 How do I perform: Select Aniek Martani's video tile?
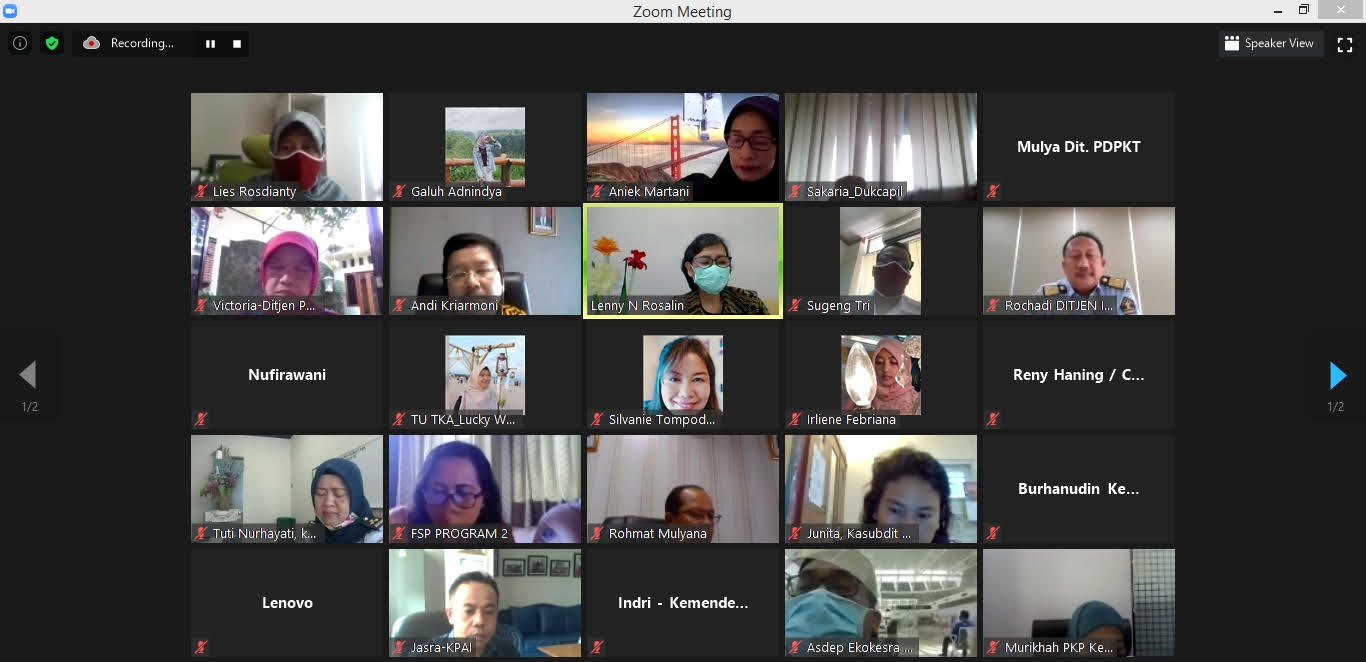click(x=683, y=146)
